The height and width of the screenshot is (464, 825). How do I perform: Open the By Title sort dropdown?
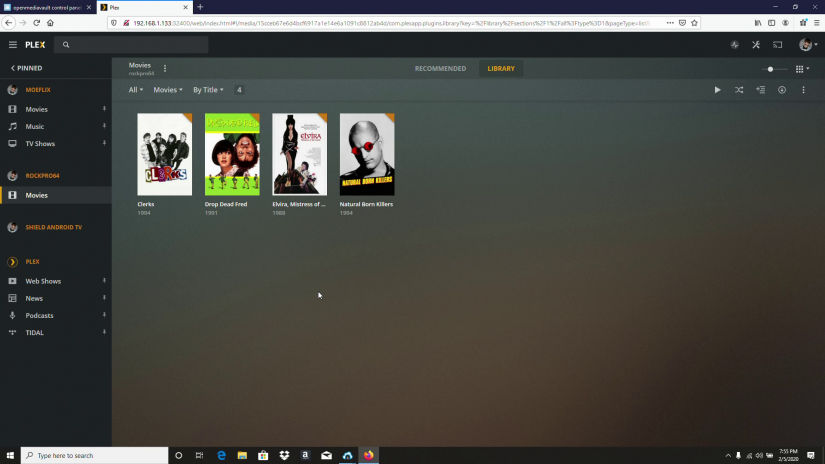(208, 90)
